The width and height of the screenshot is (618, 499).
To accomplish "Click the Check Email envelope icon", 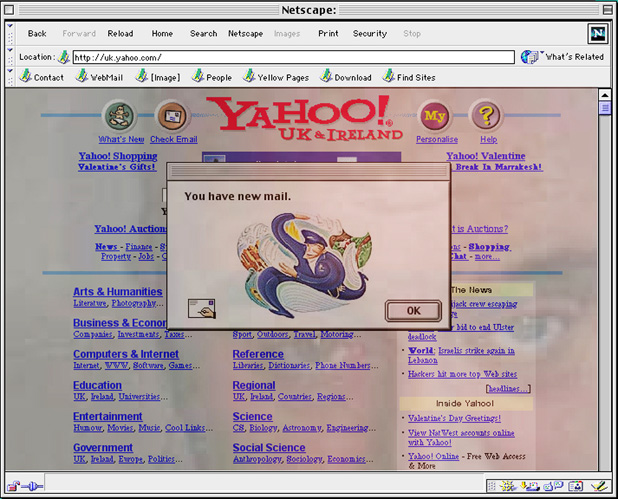I will point(172,116).
